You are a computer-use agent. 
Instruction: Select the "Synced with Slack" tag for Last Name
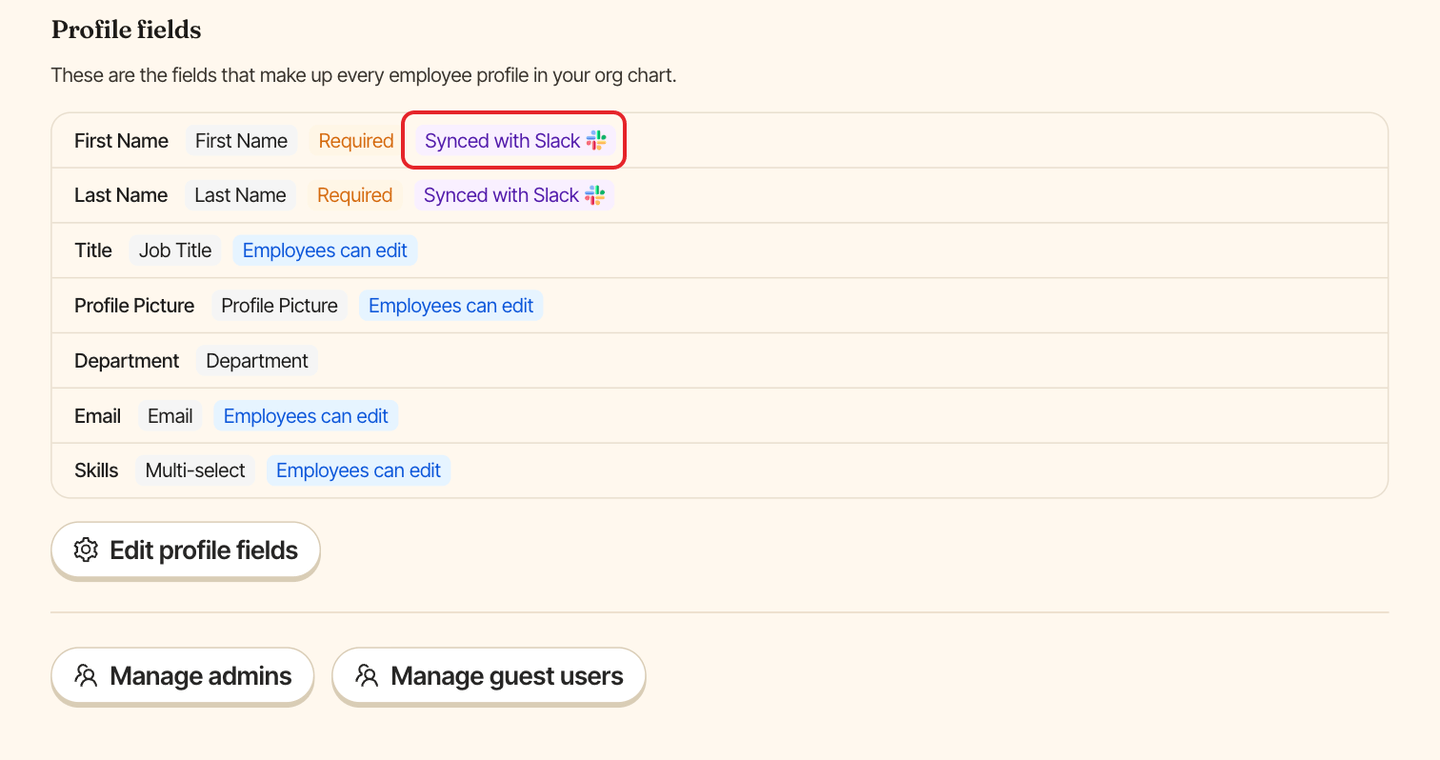pos(514,195)
